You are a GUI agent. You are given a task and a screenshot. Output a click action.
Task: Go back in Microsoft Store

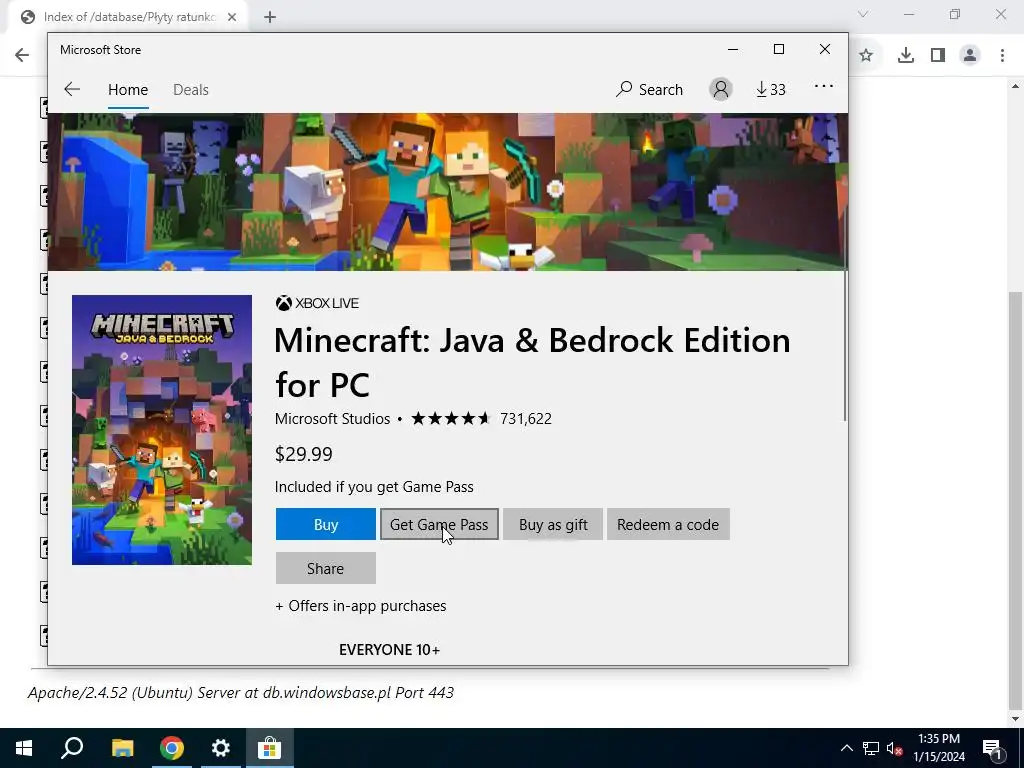point(72,89)
